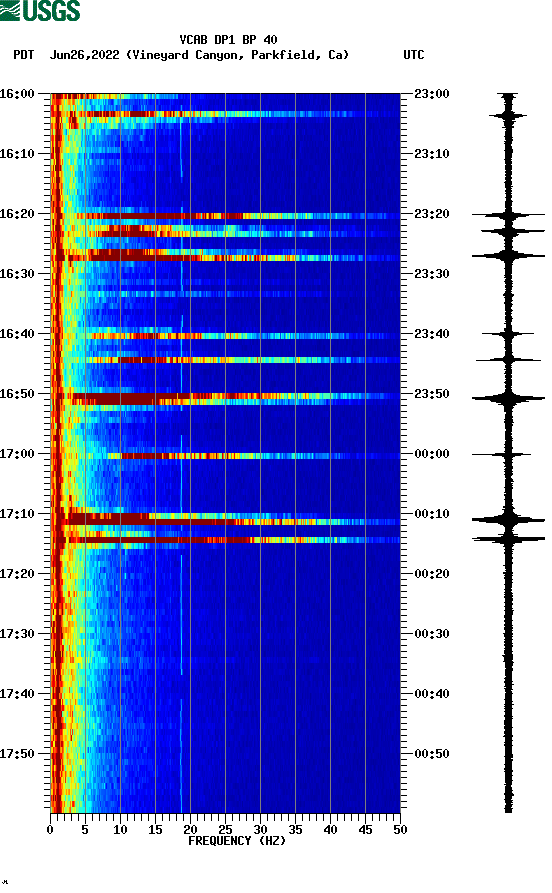The width and height of the screenshot is (552, 893).
Task: Click the 10 Hz axis tick label
Action: 120,830
